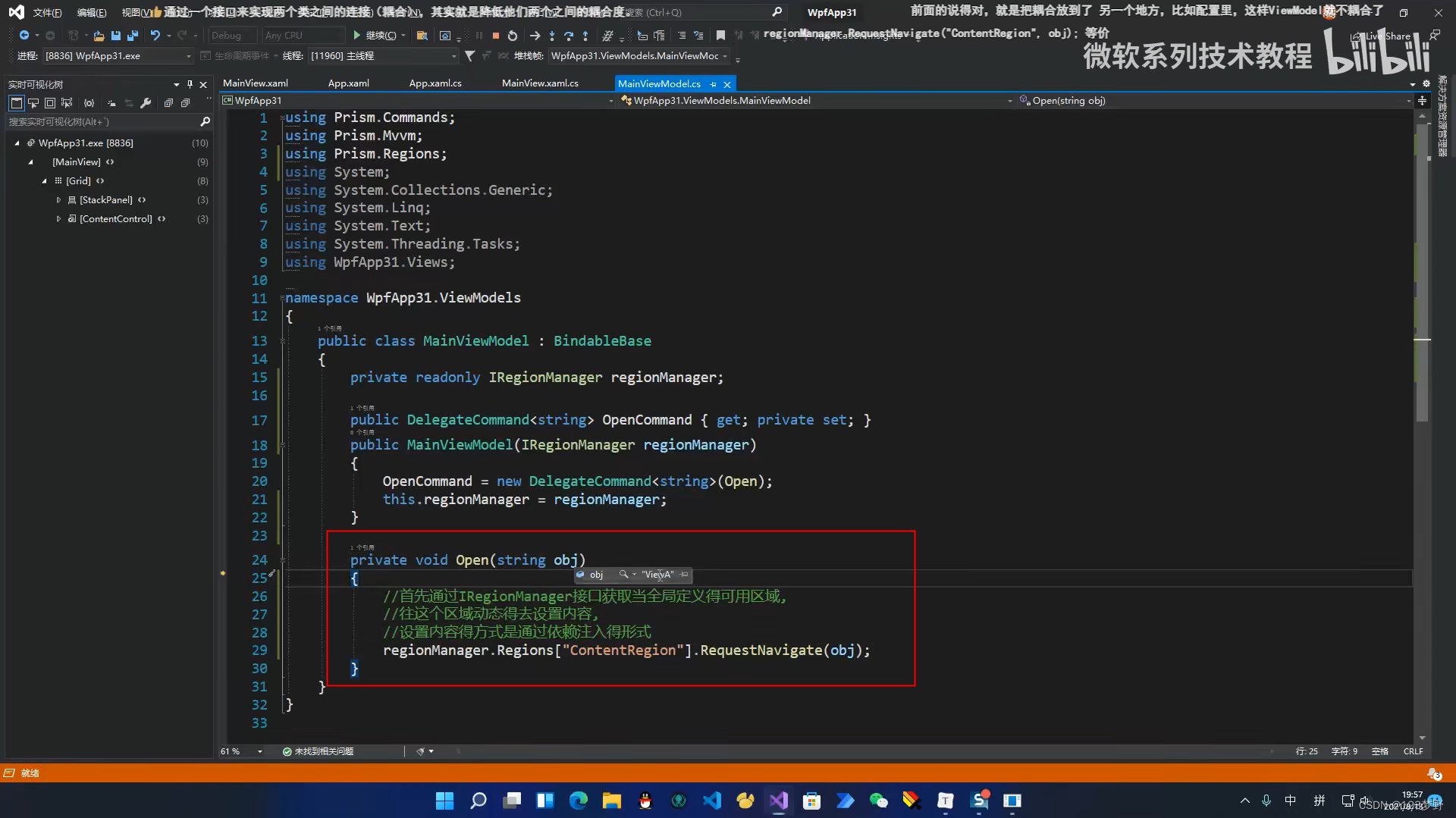Click Collapse All icon in Live Visual Tree

coord(185,102)
